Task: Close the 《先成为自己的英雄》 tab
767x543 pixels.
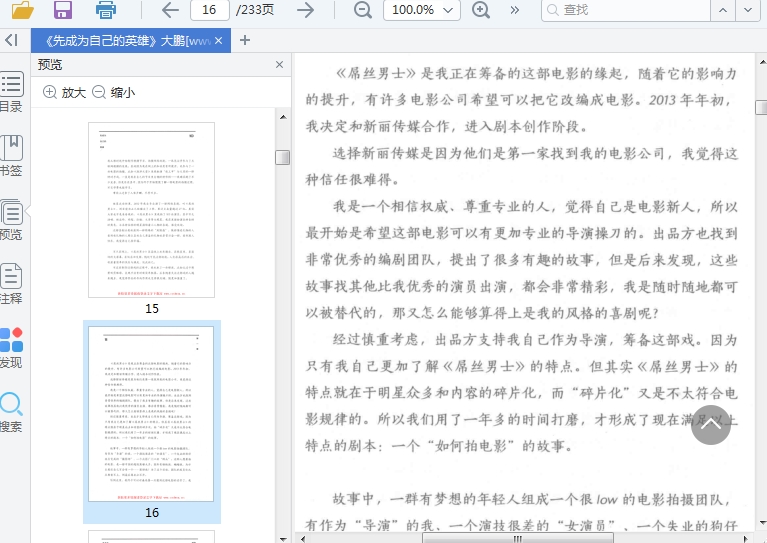Action: [219, 41]
